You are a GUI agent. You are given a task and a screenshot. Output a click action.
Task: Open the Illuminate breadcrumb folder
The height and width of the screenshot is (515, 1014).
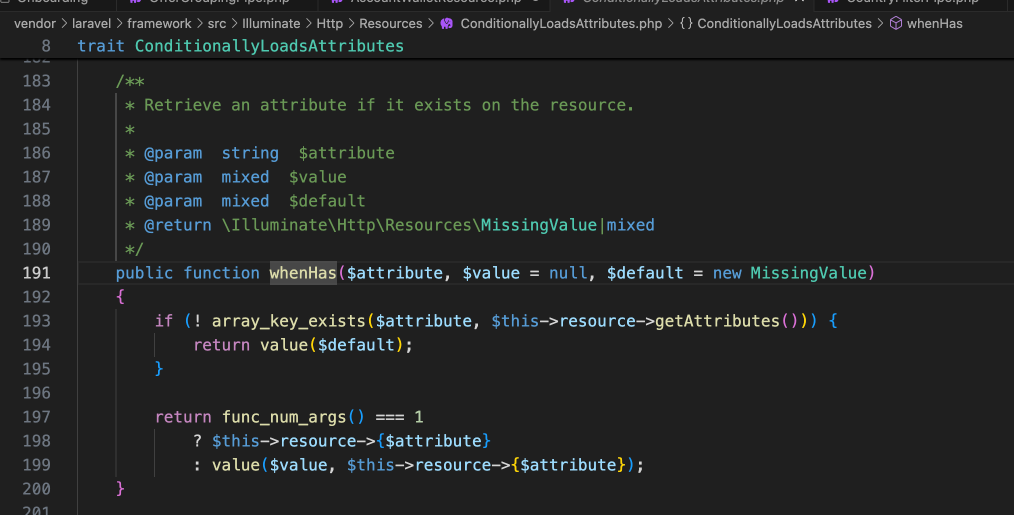point(271,24)
